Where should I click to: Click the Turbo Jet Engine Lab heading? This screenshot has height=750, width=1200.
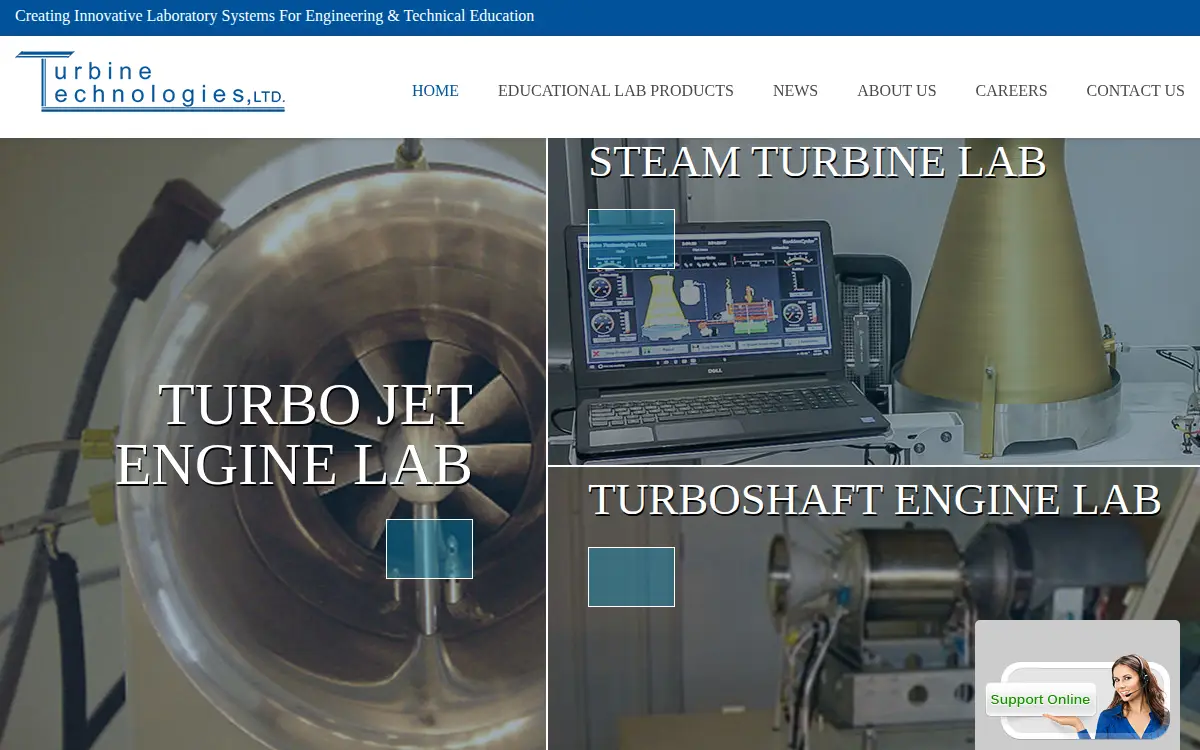click(x=294, y=435)
